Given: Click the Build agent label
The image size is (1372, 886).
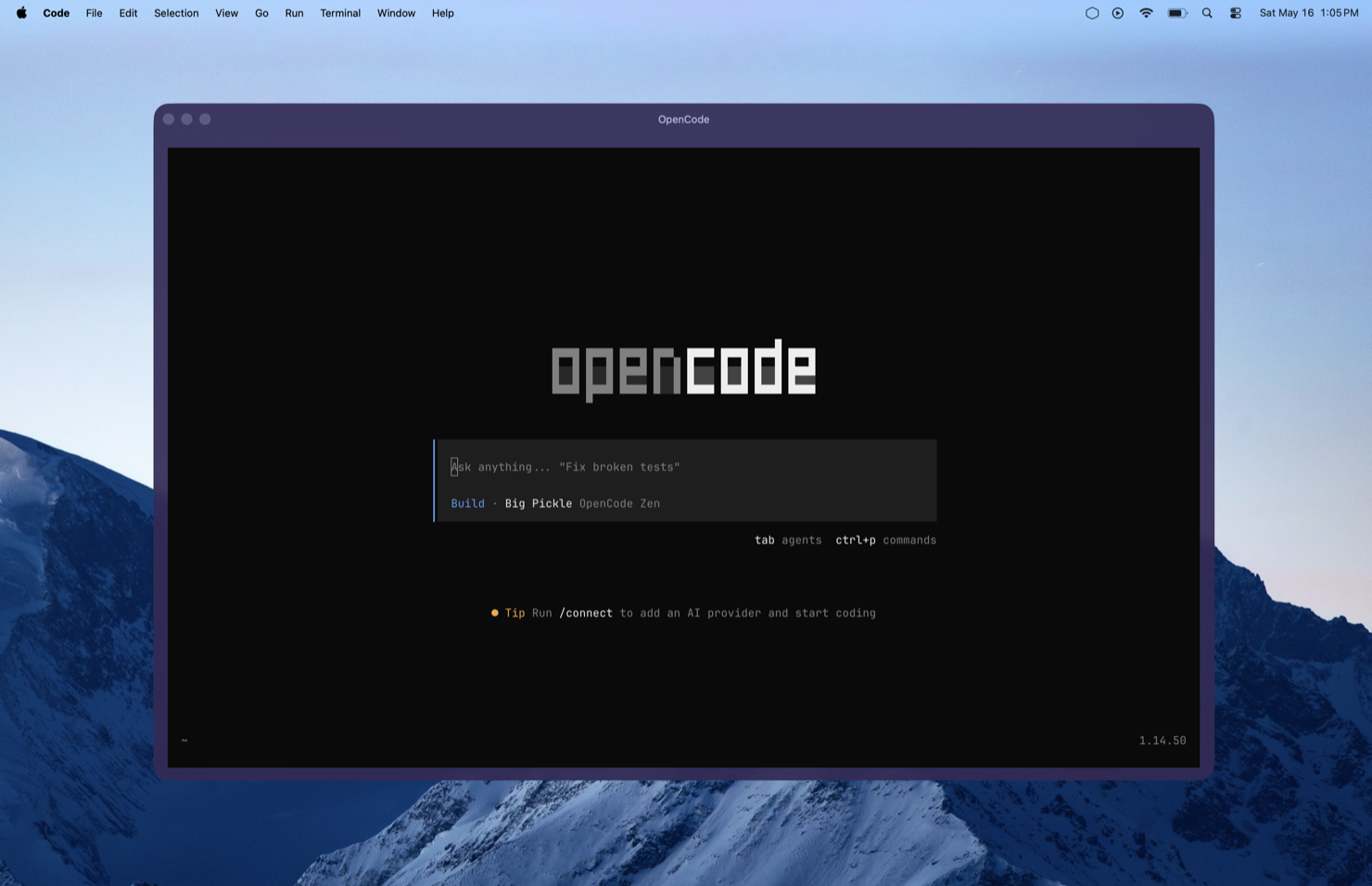Looking at the screenshot, I should click(467, 503).
